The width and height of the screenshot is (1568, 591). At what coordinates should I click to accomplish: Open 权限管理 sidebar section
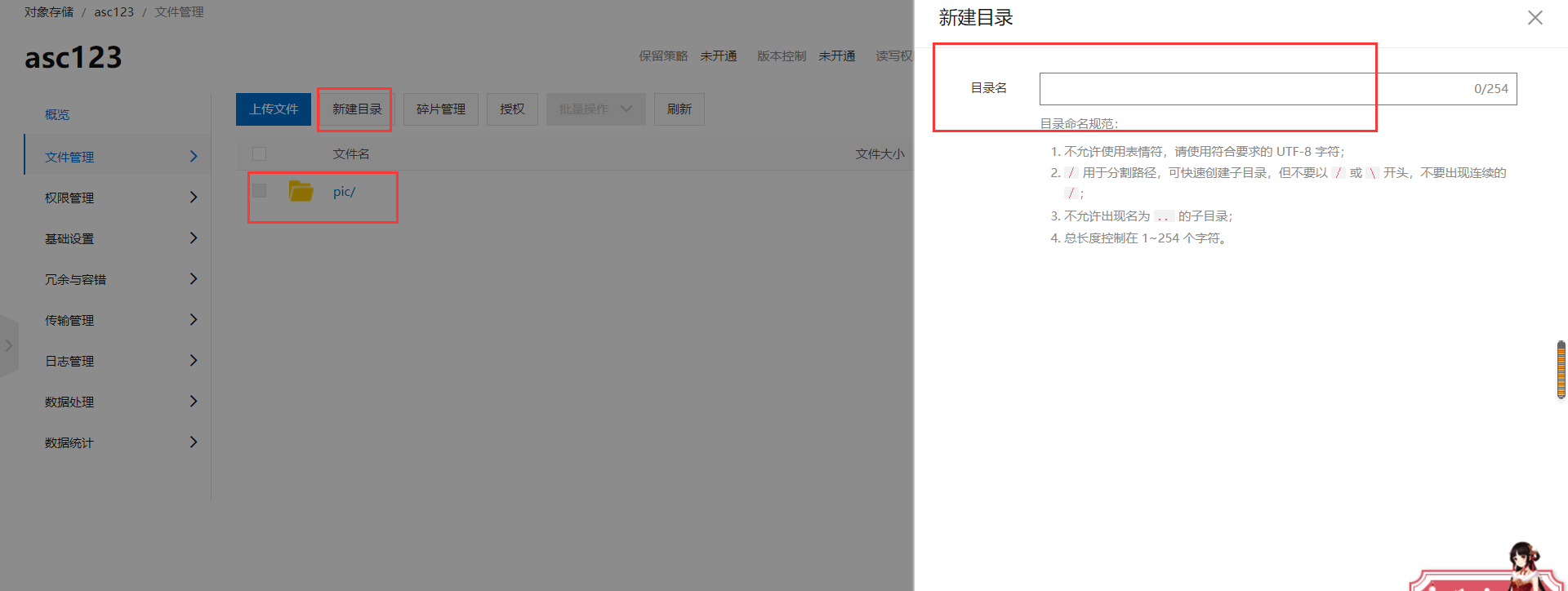69,198
